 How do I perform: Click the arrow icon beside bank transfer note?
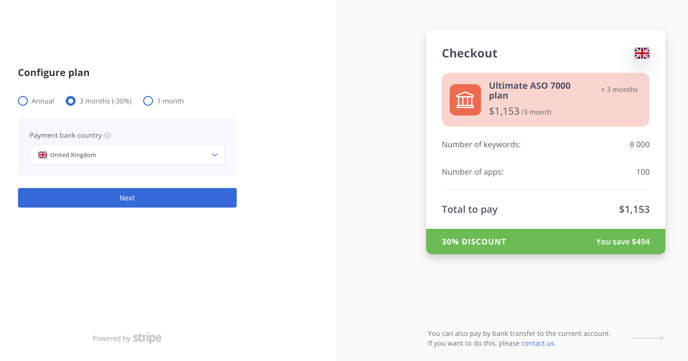tap(648, 338)
